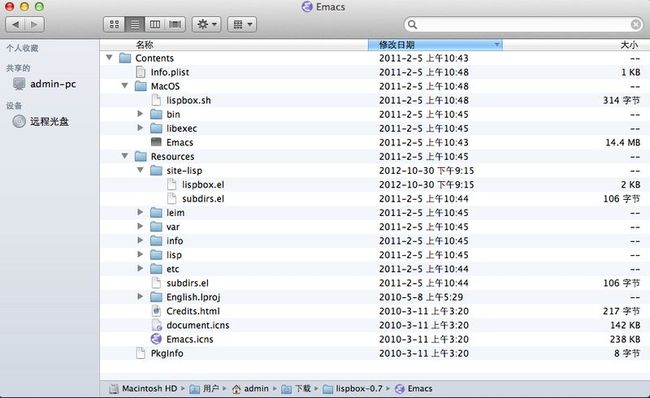Click the 设备 sidebar heading
Screen dimensions: 650x398
click(14, 106)
